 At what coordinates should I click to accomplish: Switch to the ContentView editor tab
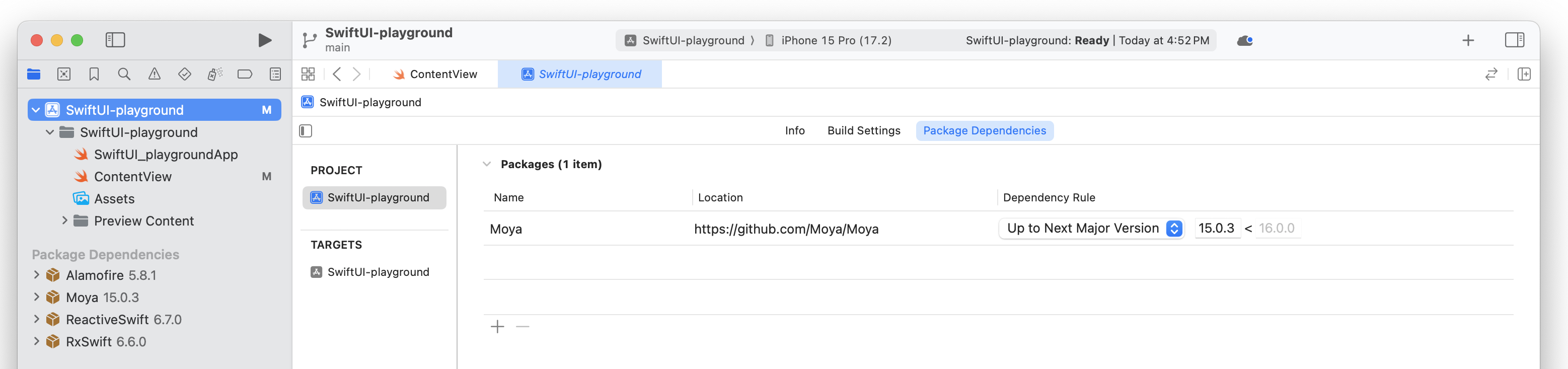434,75
